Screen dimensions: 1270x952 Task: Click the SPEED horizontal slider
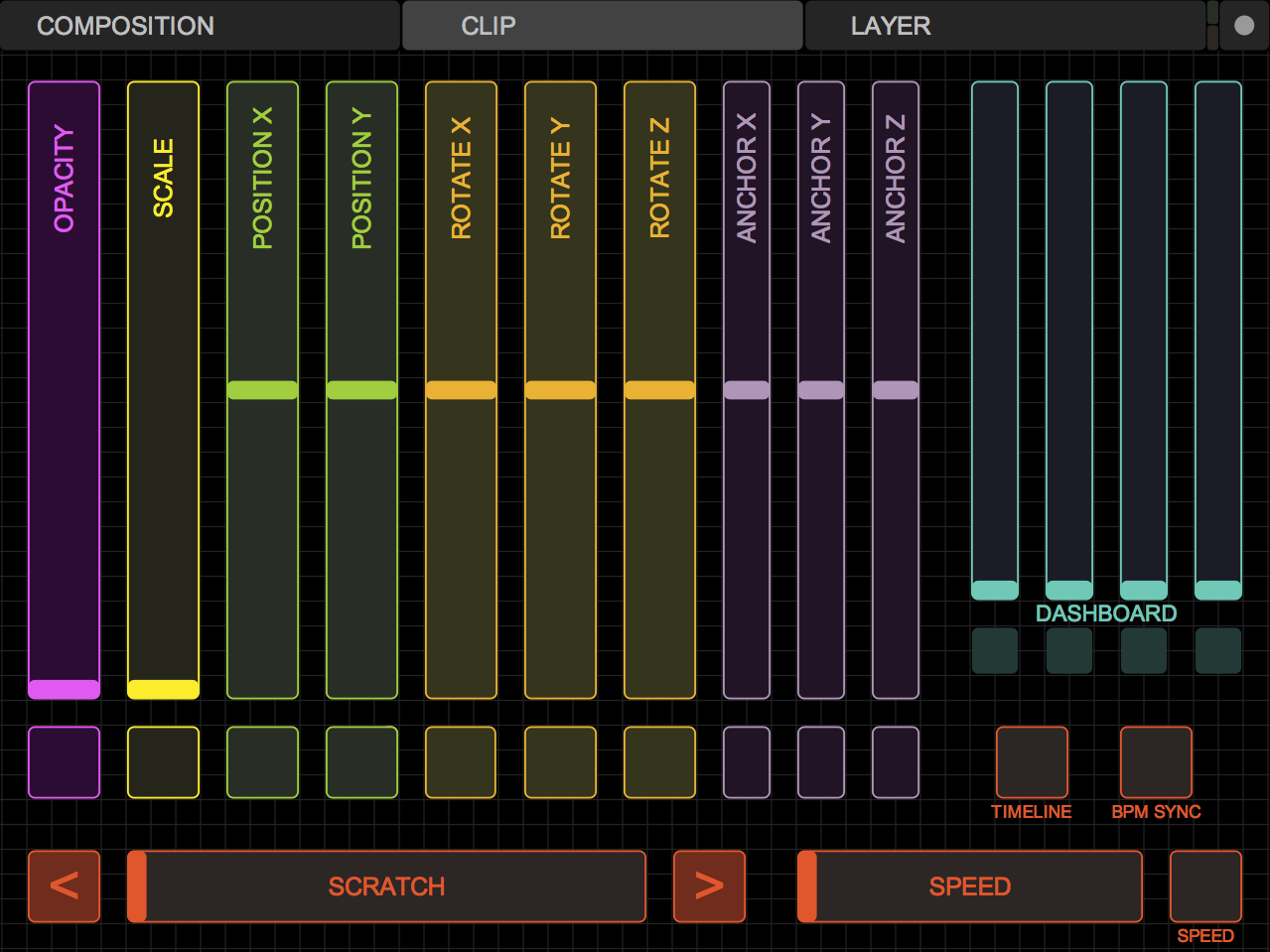(x=970, y=885)
